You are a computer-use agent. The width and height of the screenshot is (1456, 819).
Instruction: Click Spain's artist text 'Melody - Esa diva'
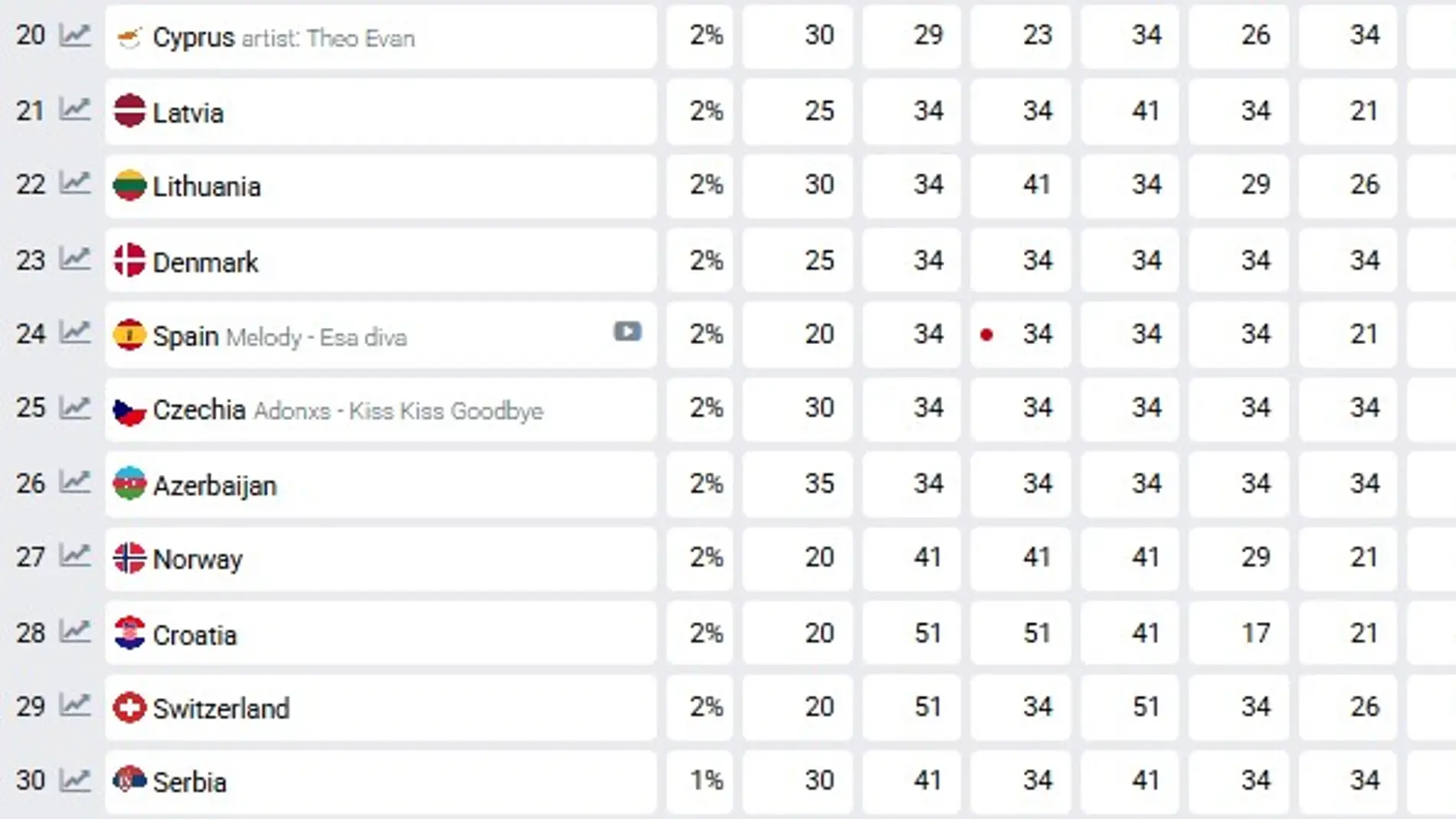click(316, 337)
